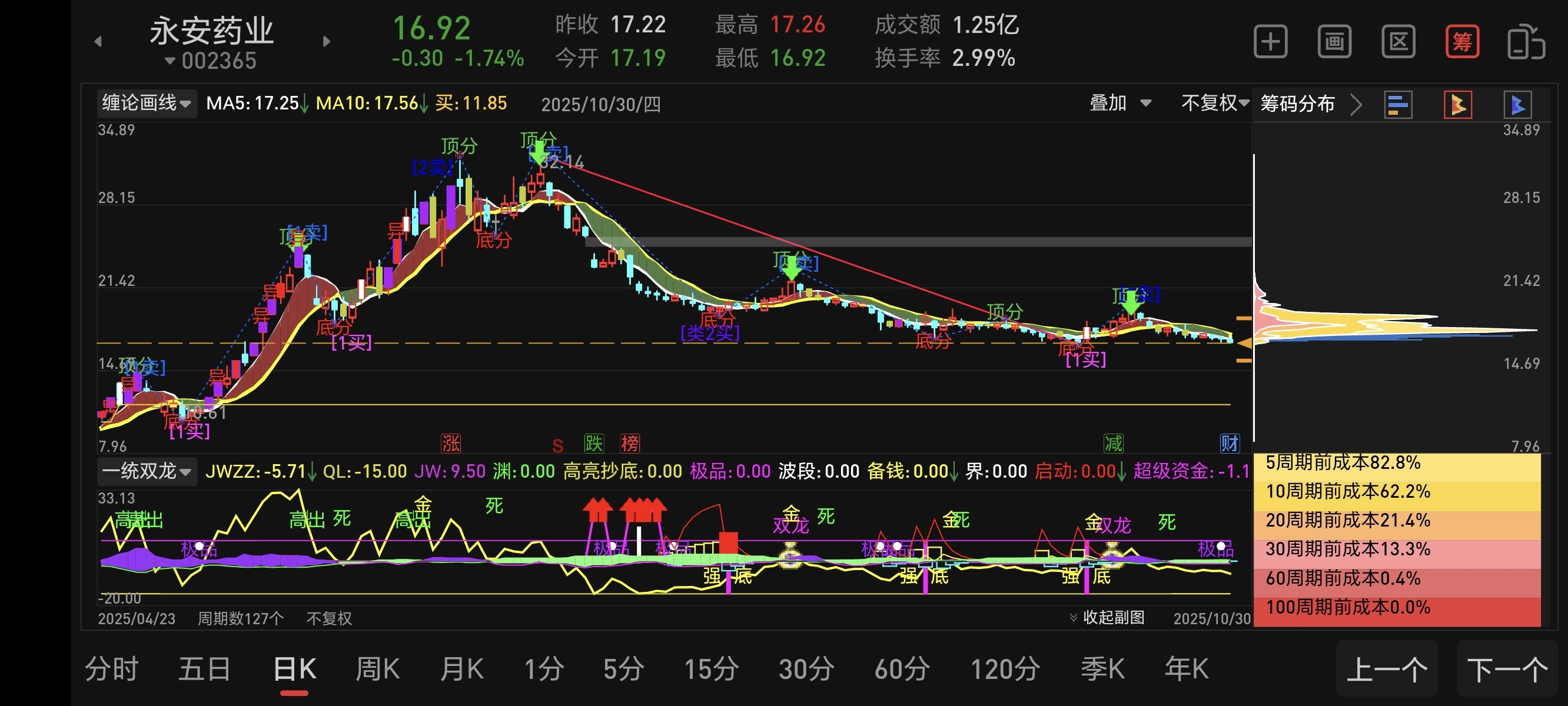Open the 画 drawing tools icon

tap(1334, 42)
